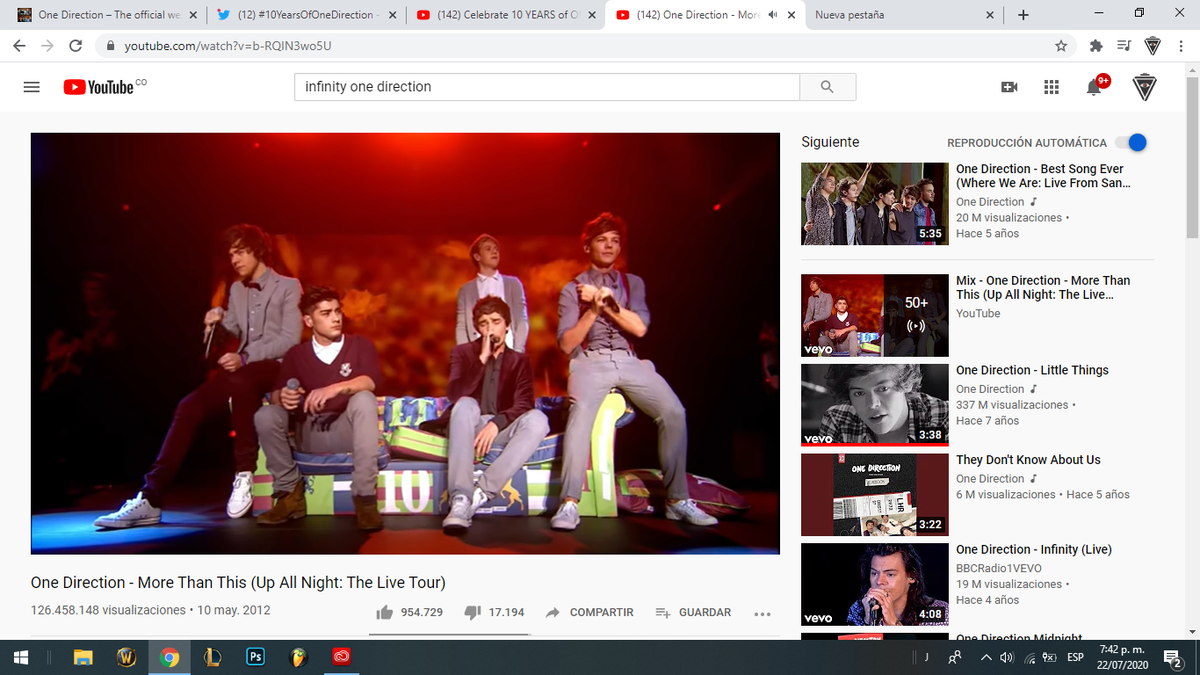
Task: Bookmark this page with the star icon
Action: [1061, 46]
